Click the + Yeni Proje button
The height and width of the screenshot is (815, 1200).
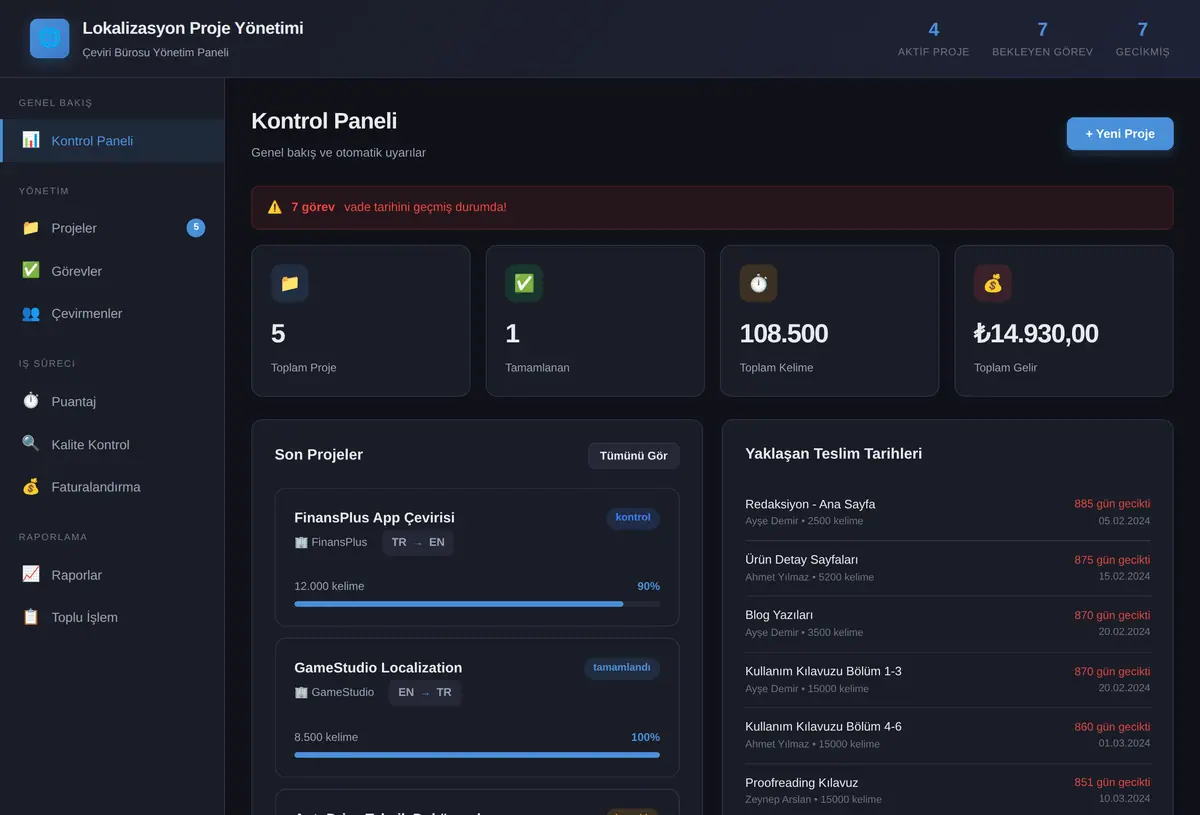click(1120, 134)
